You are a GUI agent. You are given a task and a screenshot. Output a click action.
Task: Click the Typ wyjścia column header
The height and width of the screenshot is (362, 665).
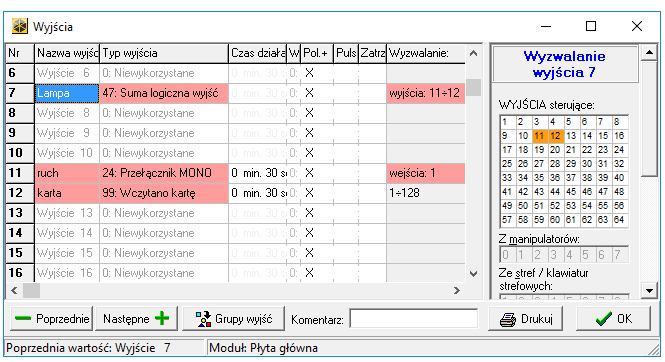click(164, 53)
